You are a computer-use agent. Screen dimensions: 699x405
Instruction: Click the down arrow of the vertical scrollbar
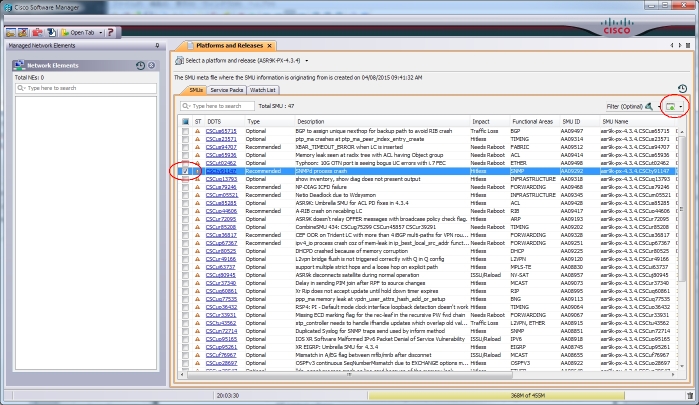tap(682, 367)
